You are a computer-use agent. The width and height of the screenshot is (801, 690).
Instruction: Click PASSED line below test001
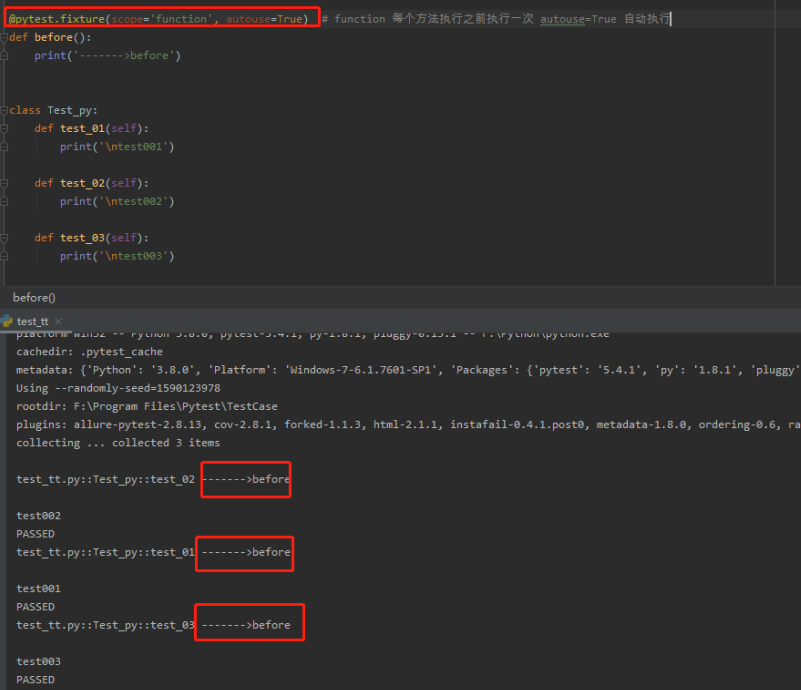click(35, 607)
